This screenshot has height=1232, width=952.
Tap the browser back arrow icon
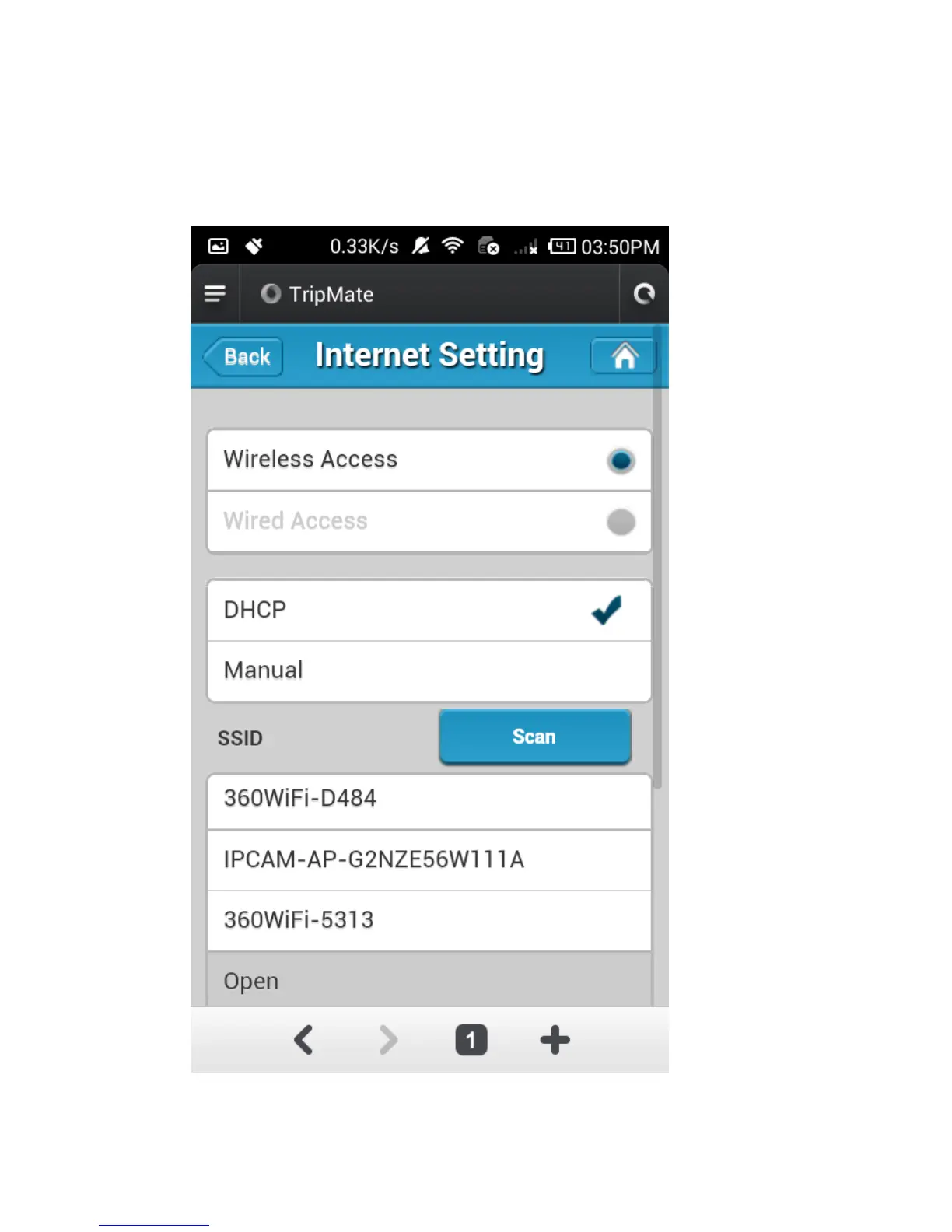[303, 1040]
